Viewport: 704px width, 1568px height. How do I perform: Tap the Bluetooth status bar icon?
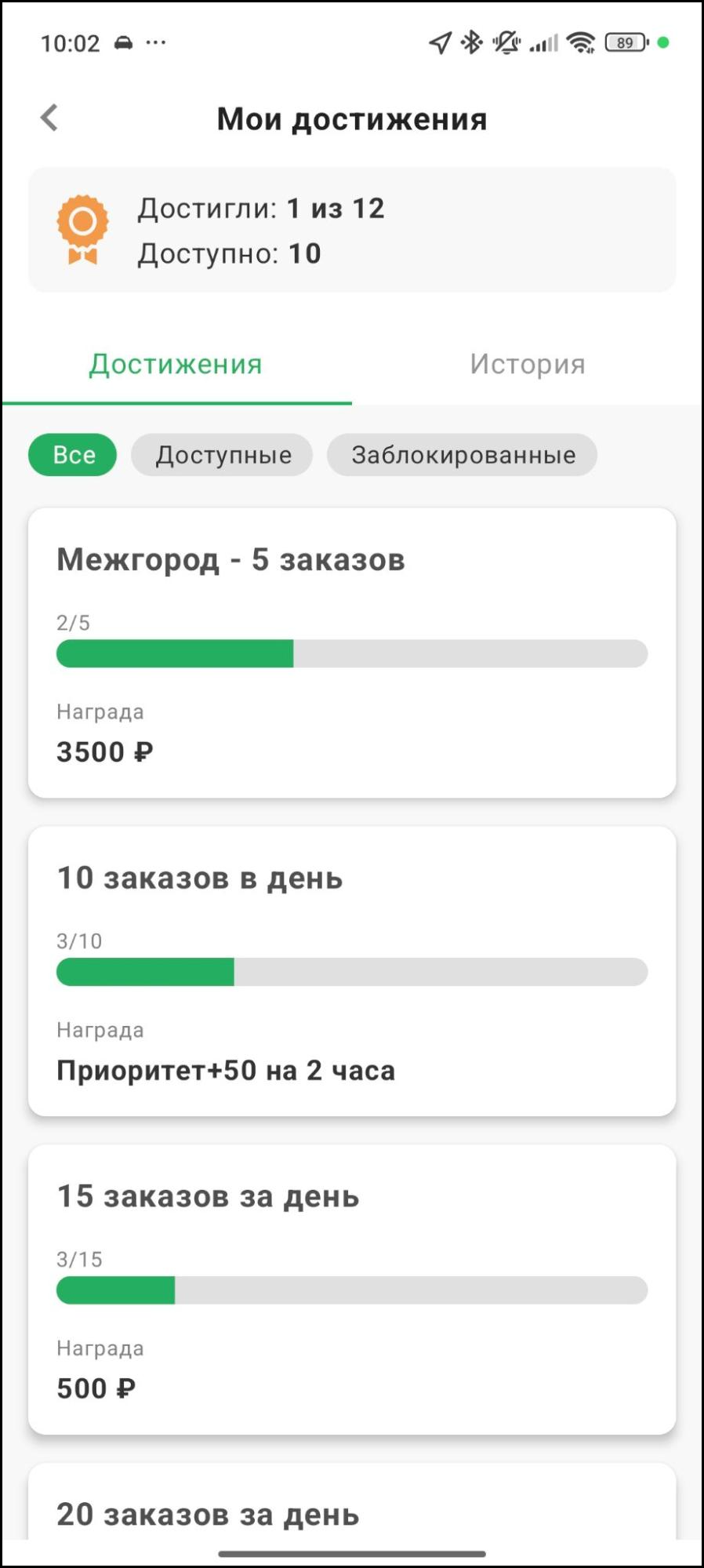(x=471, y=42)
